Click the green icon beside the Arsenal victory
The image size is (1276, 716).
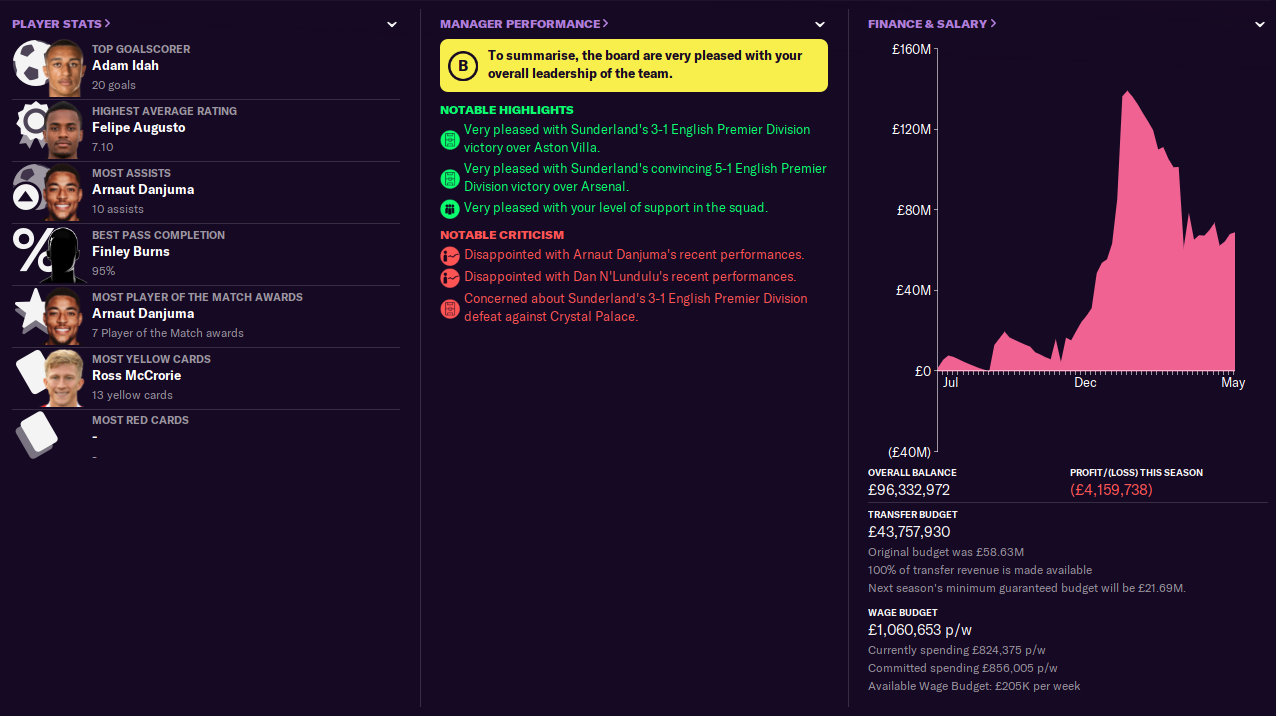[x=449, y=178]
